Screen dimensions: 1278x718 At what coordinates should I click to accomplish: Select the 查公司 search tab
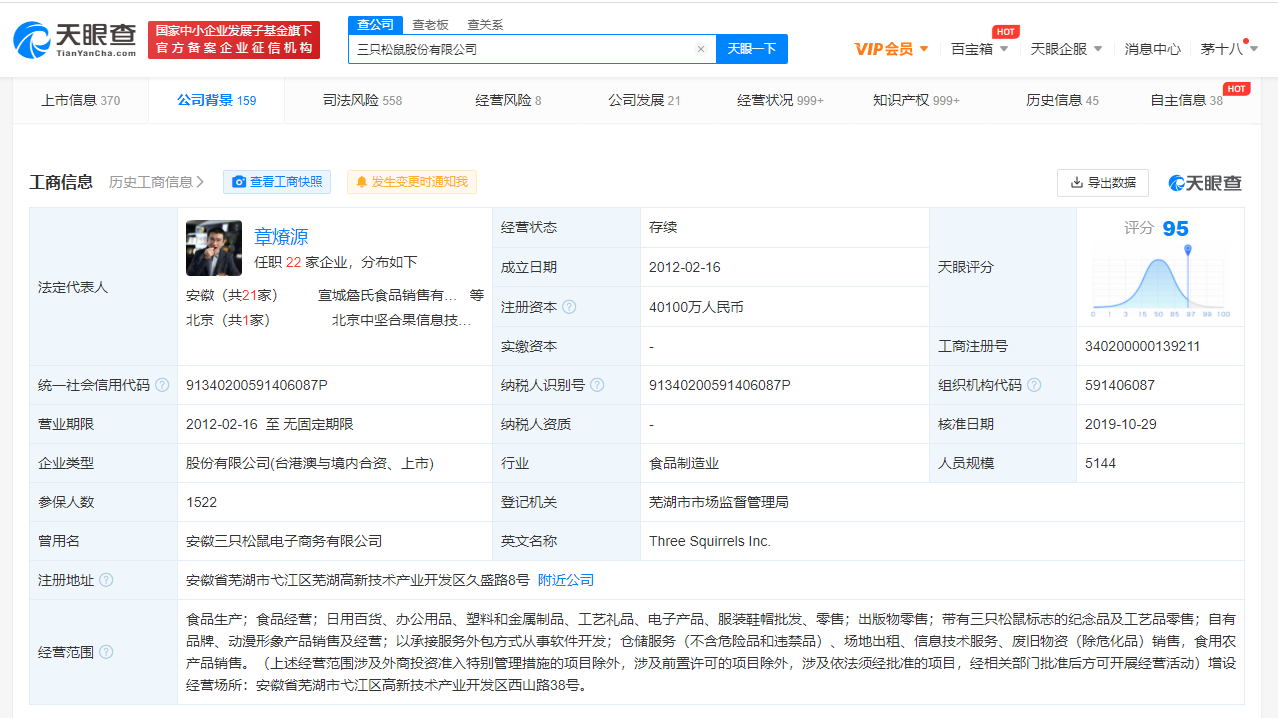tap(376, 24)
